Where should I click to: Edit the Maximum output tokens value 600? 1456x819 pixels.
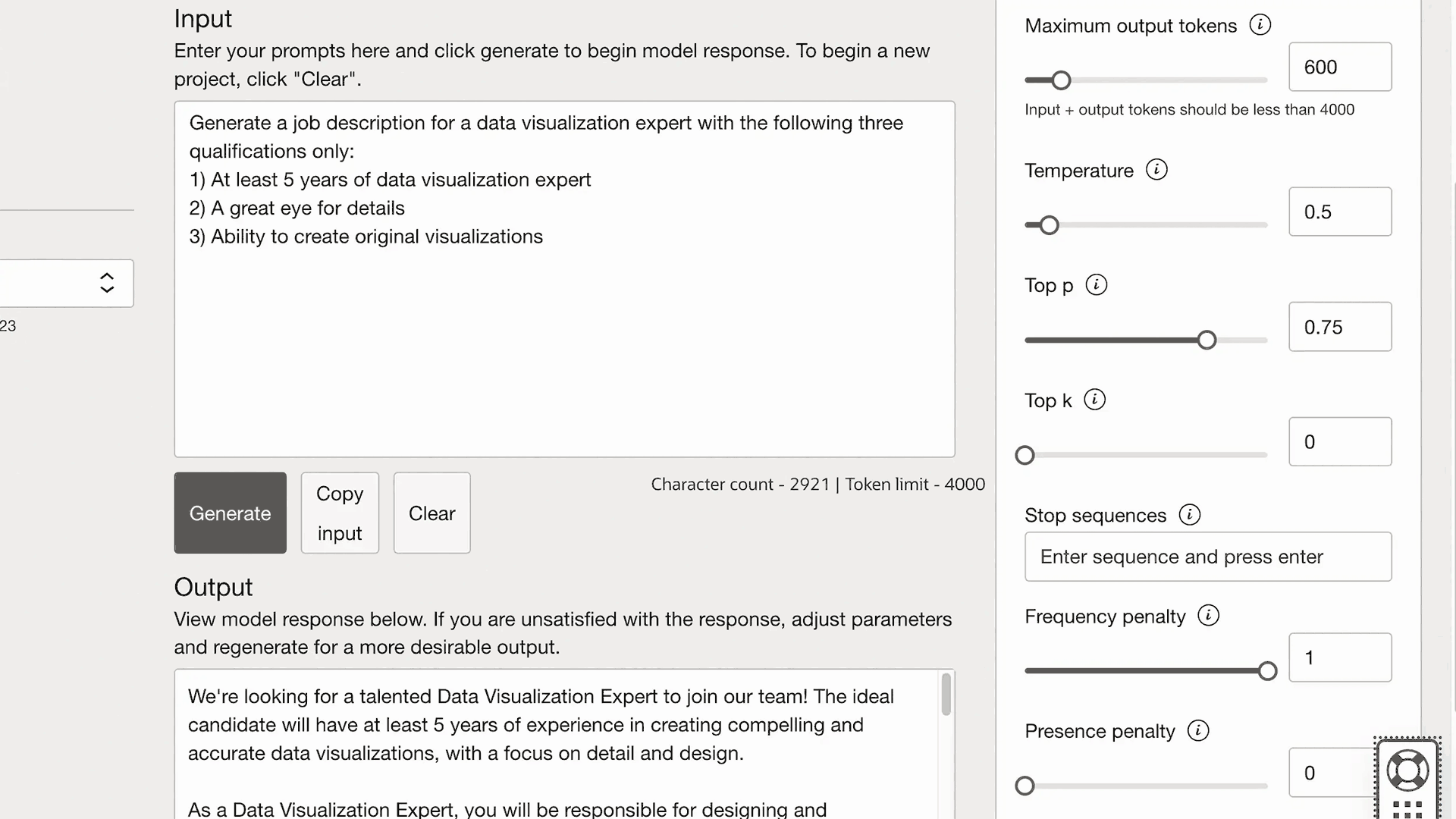click(1339, 67)
